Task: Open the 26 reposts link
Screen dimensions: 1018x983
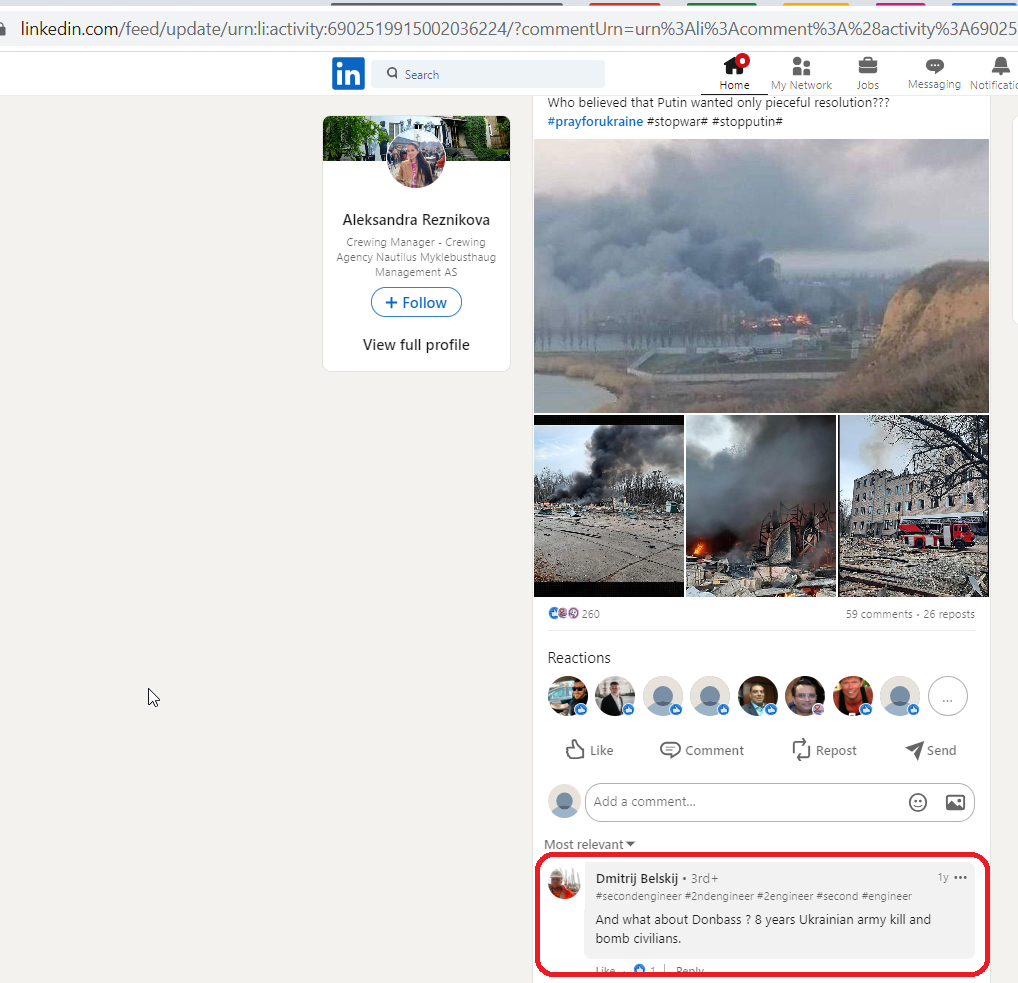Action: tap(949, 614)
